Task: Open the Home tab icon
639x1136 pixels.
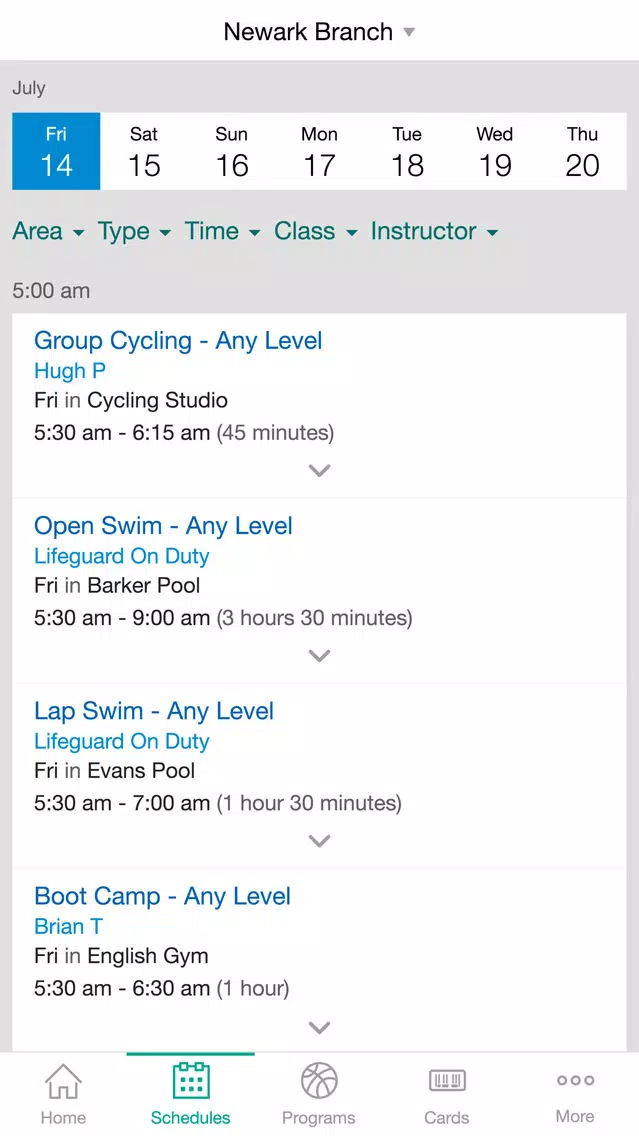Action: click(63, 1081)
